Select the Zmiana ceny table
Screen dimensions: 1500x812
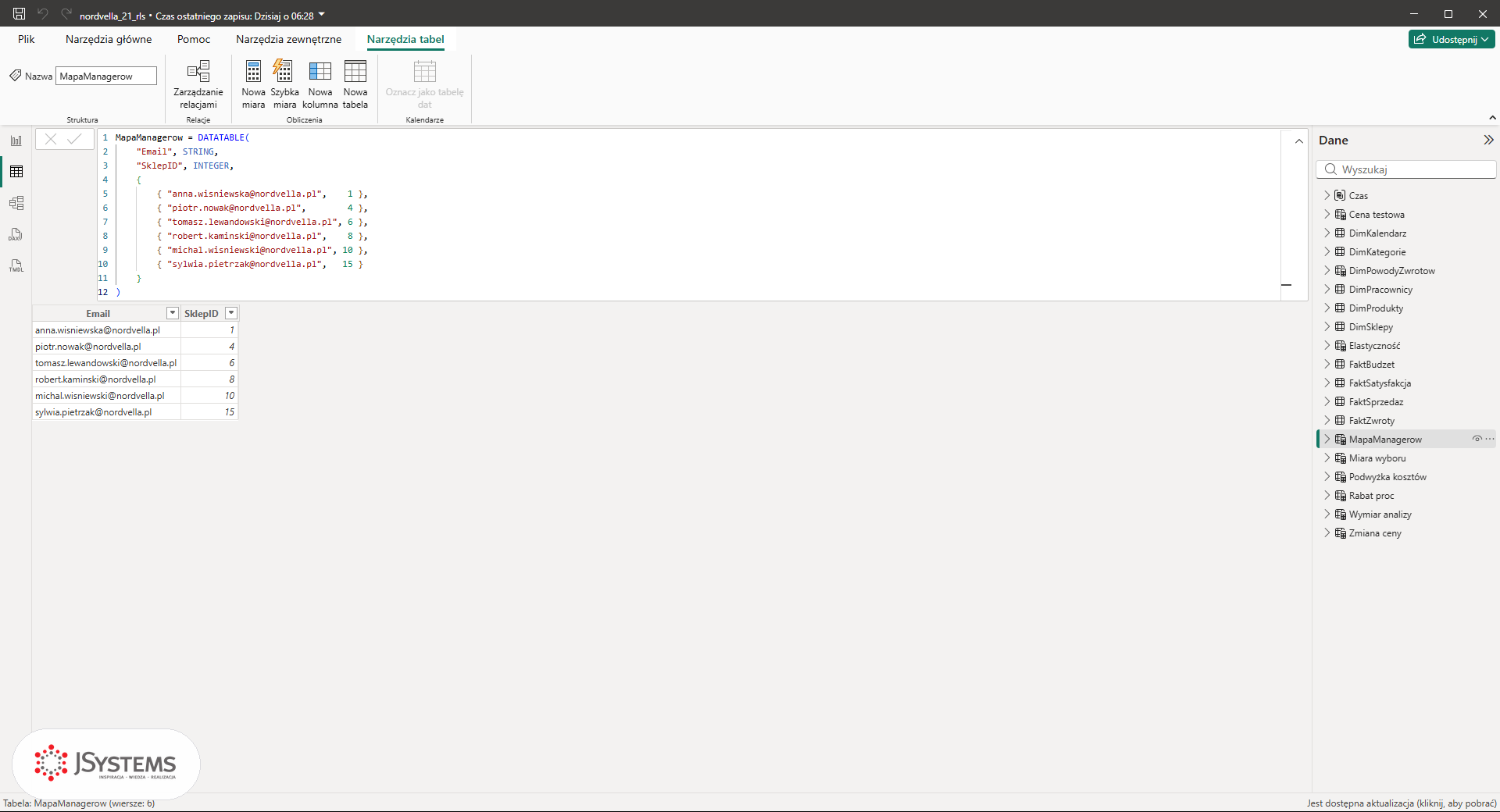pyautogui.click(x=1375, y=533)
